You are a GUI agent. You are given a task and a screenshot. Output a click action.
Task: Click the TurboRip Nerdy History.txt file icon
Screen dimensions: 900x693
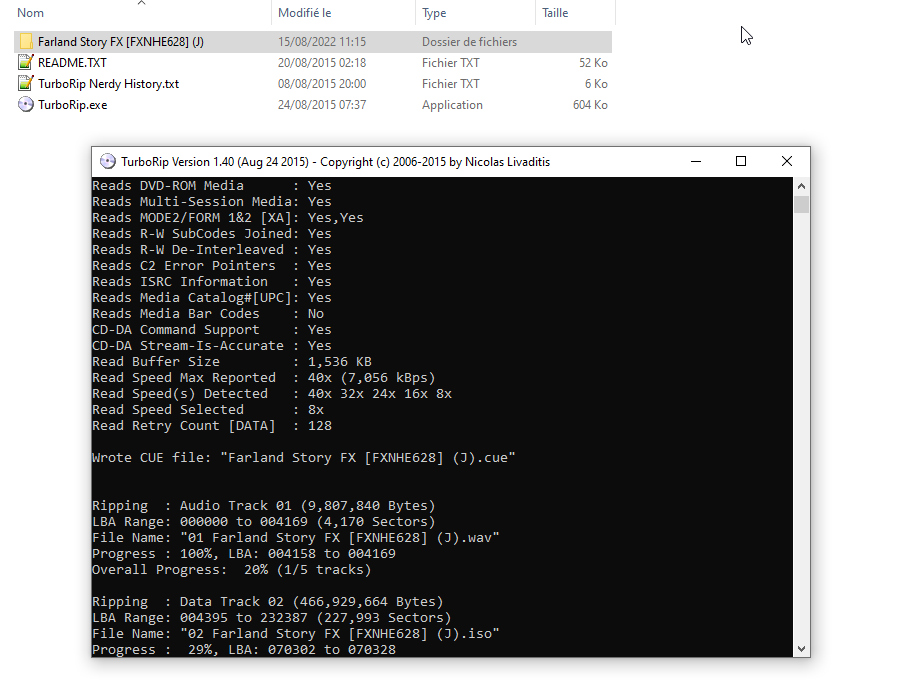[x=26, y=84]
